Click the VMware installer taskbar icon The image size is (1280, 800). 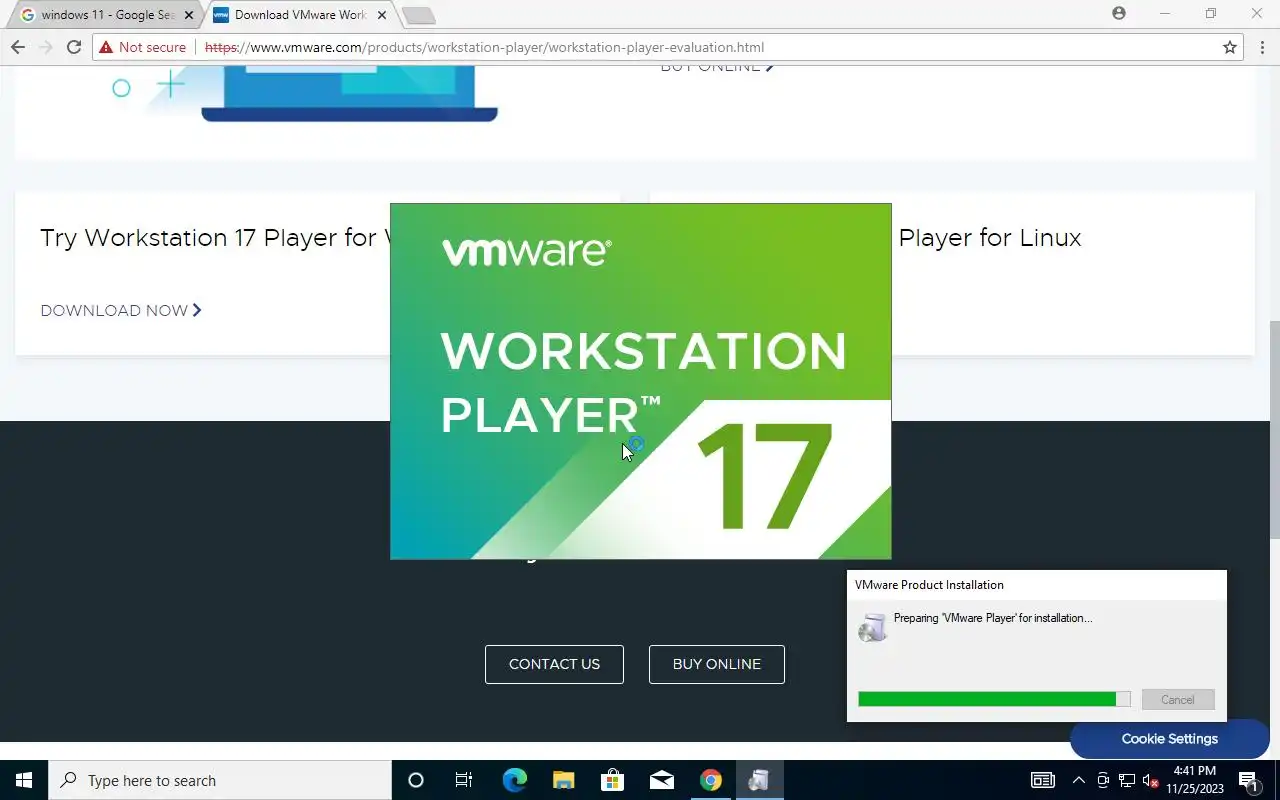(x=759, y=780)
